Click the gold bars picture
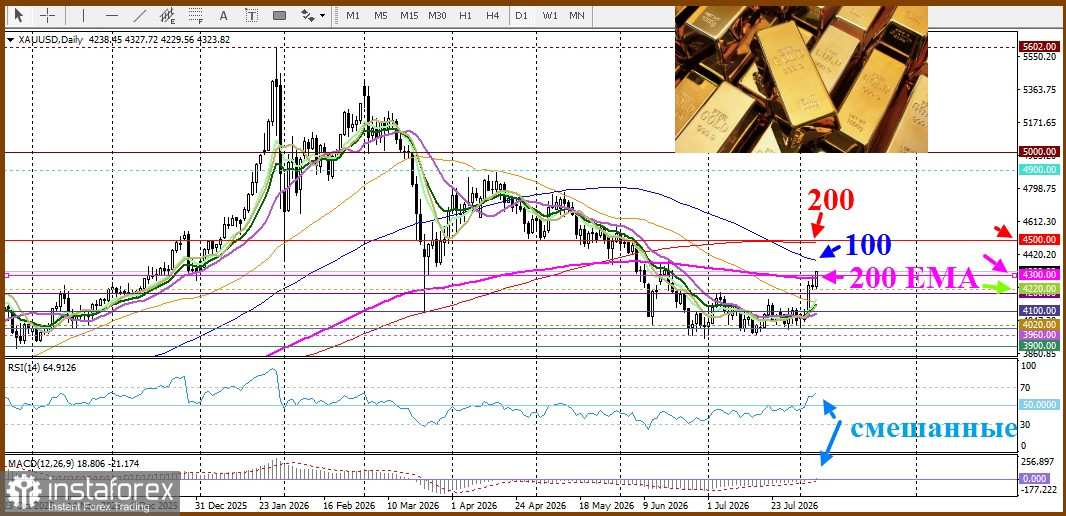This screenshot has width=1066, height=516. (801, 79)
